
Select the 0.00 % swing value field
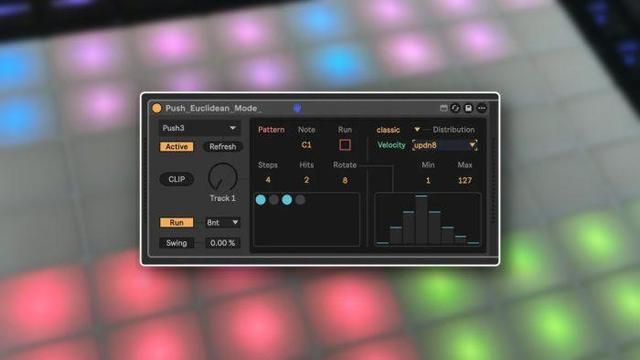(222, 243)
